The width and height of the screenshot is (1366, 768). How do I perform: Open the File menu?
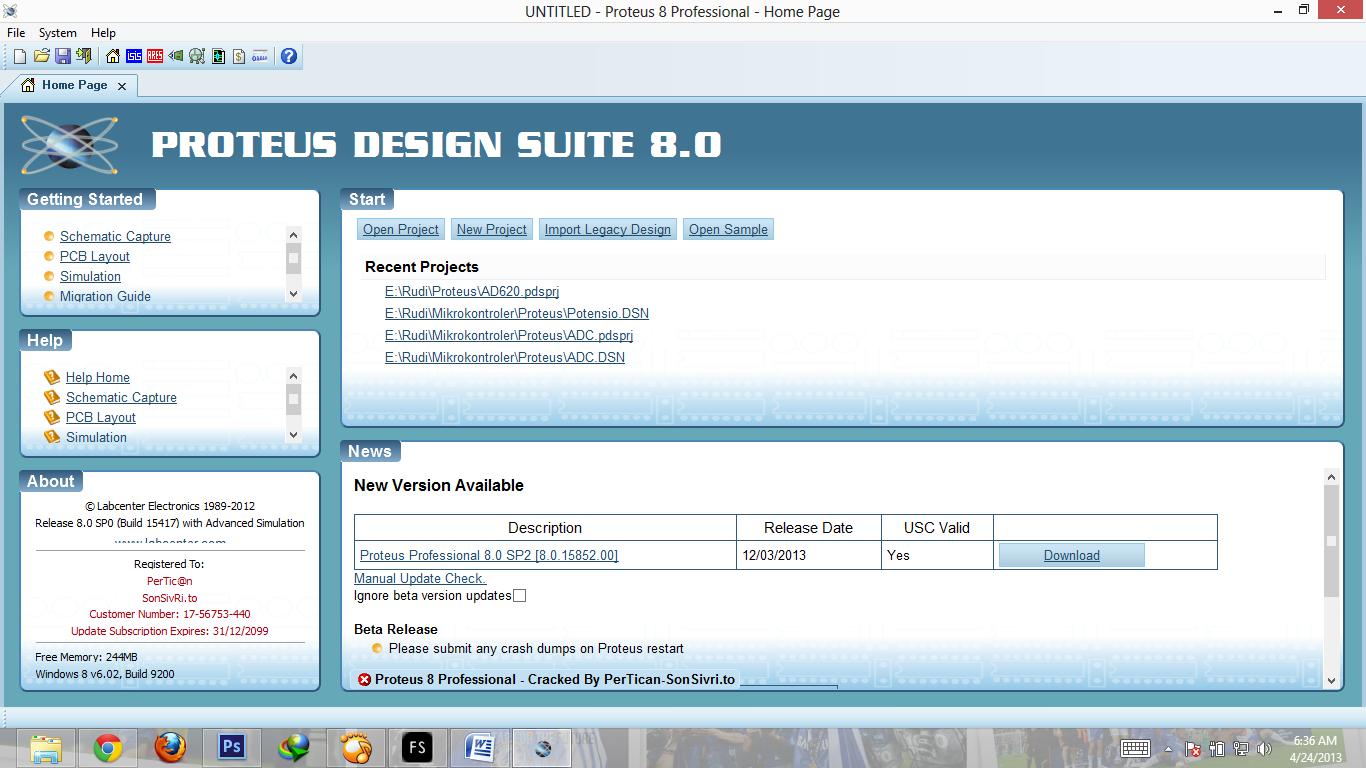pos(16,33)
